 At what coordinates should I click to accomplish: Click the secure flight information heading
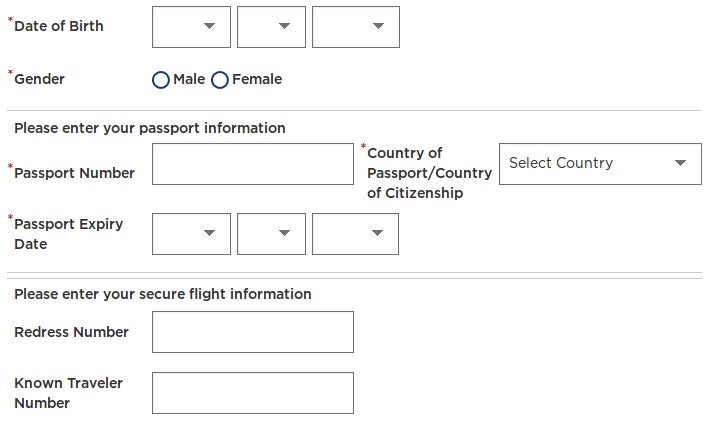coord(162,294)
